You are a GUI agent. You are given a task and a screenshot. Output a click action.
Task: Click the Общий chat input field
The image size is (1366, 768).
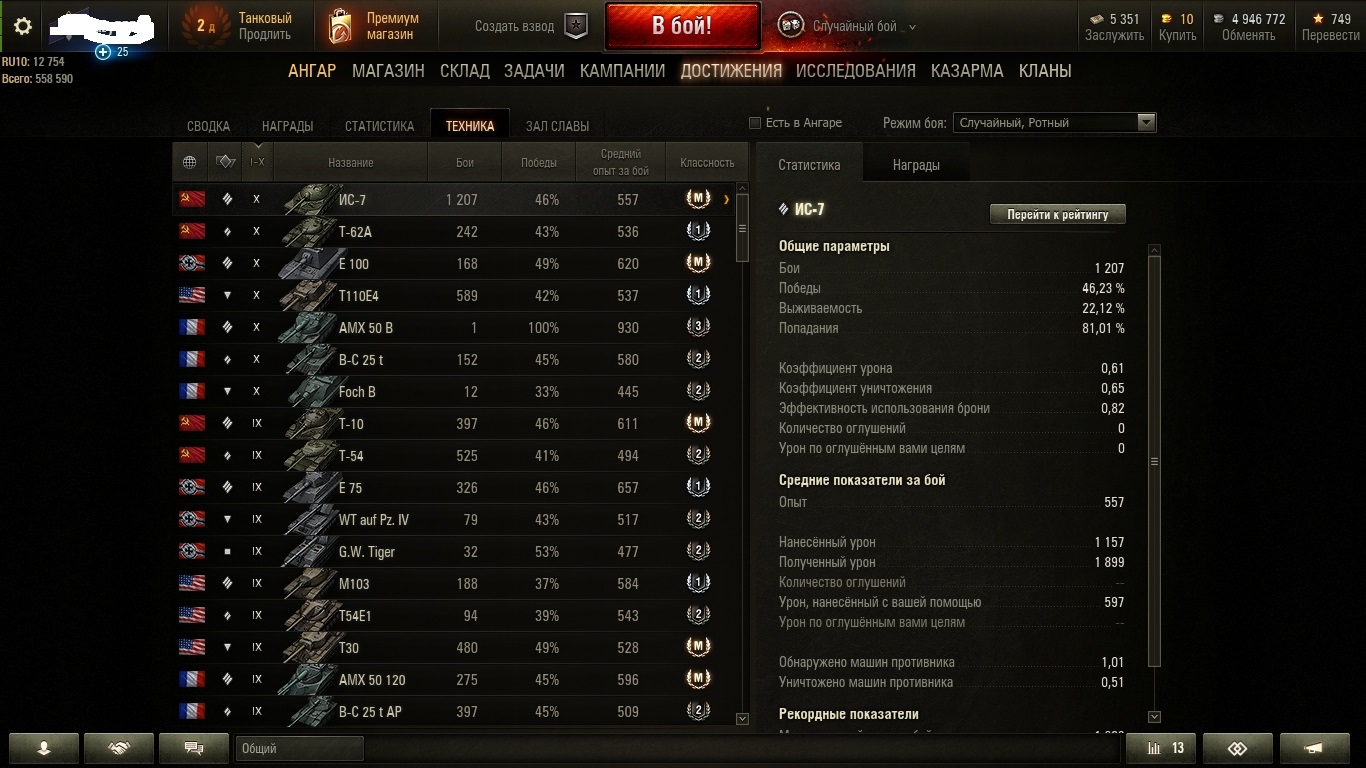(x=300, y=748)
